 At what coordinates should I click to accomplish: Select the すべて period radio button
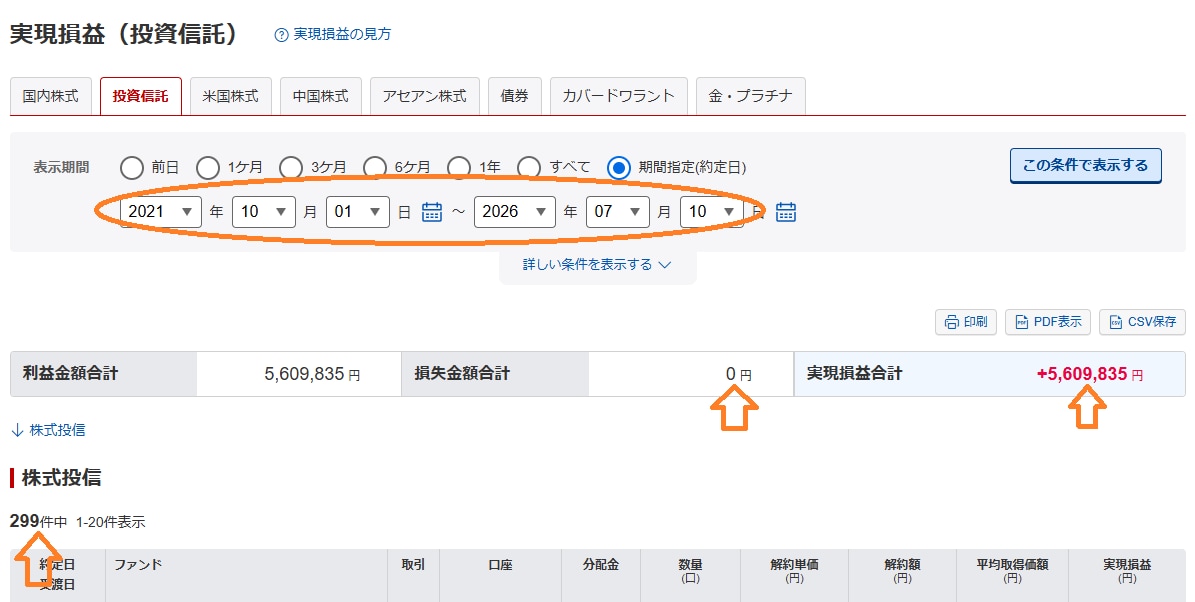click(528, 167)
